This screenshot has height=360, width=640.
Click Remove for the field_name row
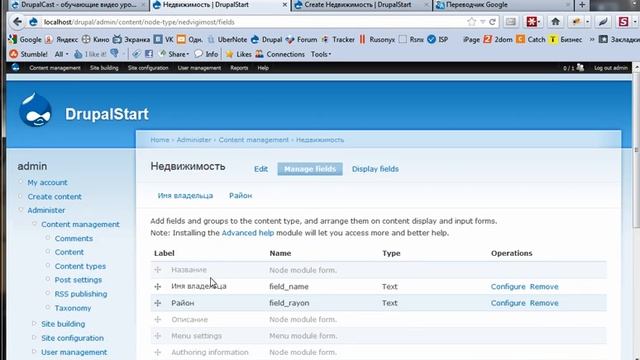click(544, 287)
